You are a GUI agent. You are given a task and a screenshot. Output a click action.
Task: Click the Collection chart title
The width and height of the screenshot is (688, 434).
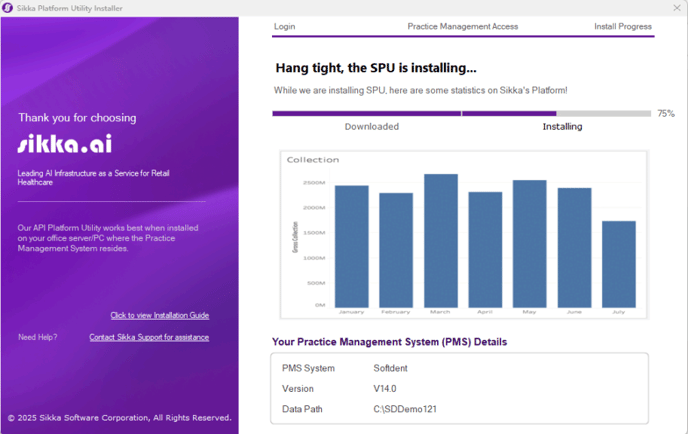pos(313,160)
